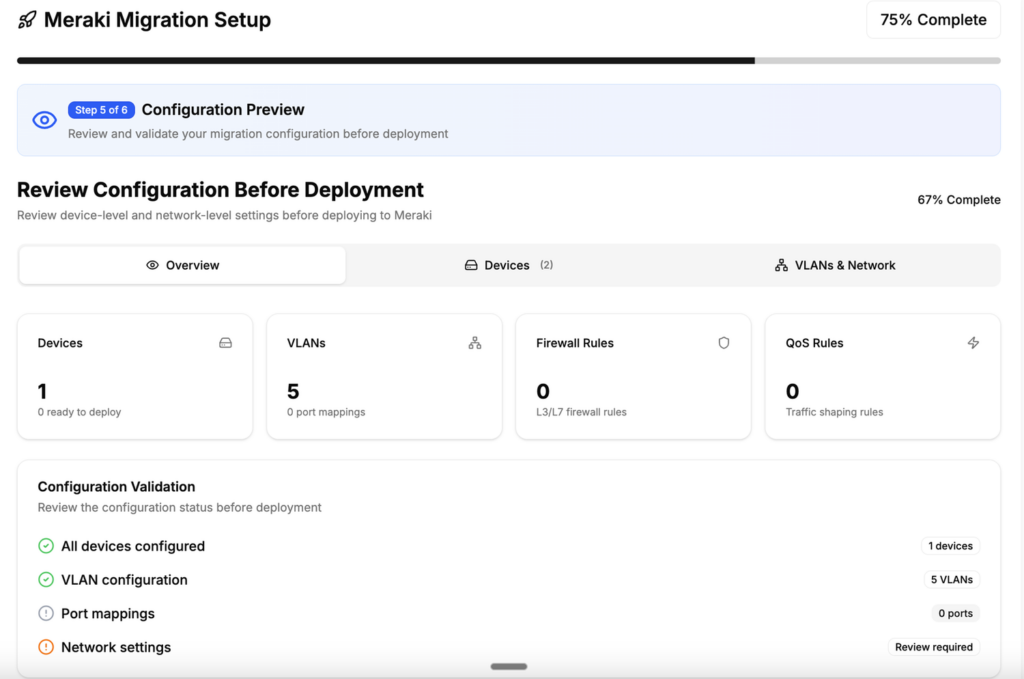Click the Review required badge

point(933,647)
